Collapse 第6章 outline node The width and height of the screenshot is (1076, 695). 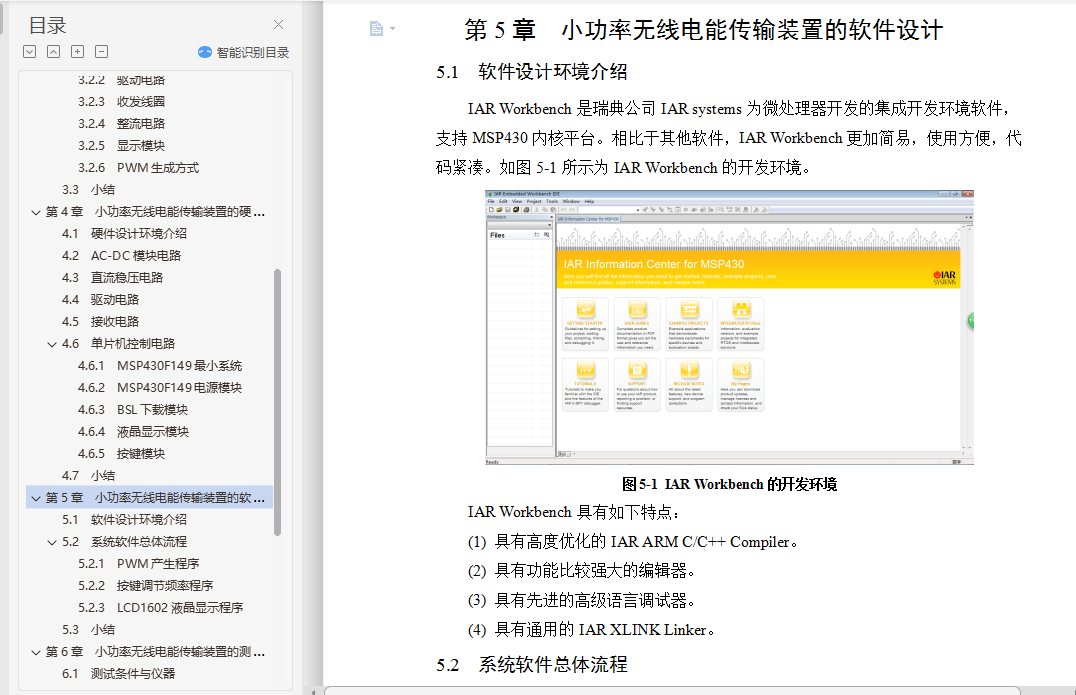(x=36, y=652)
